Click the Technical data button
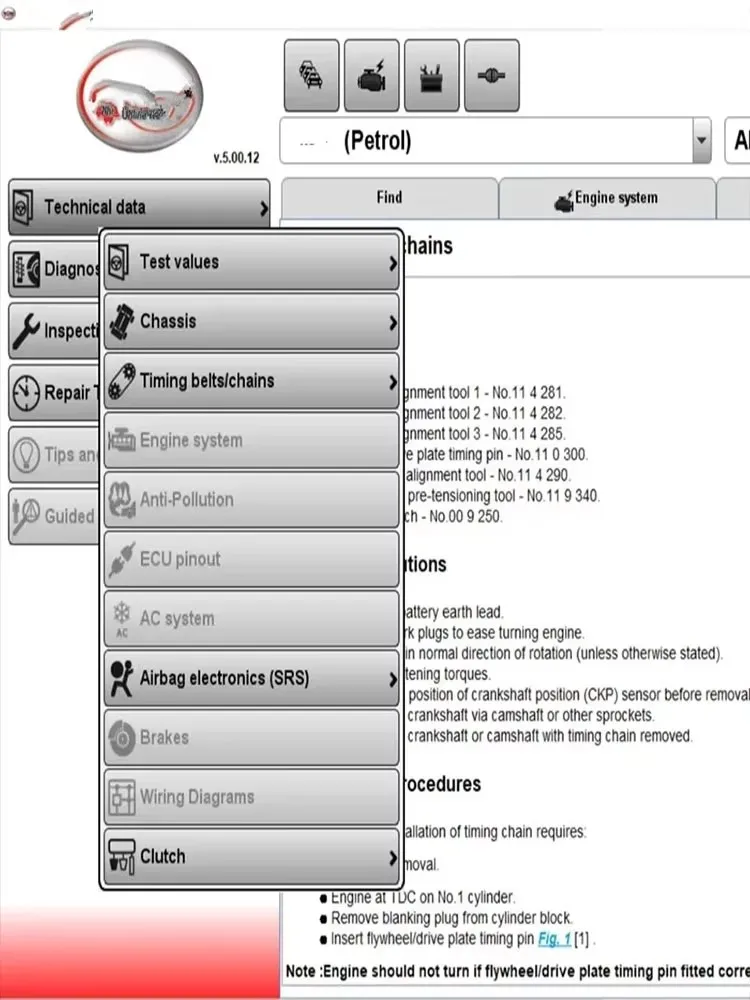 (139, 207)
